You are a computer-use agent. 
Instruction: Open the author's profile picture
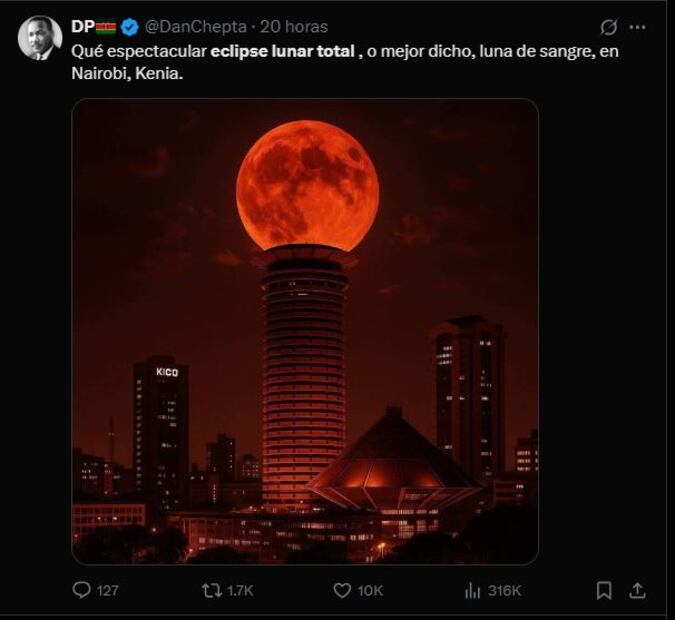coord(40,38)
